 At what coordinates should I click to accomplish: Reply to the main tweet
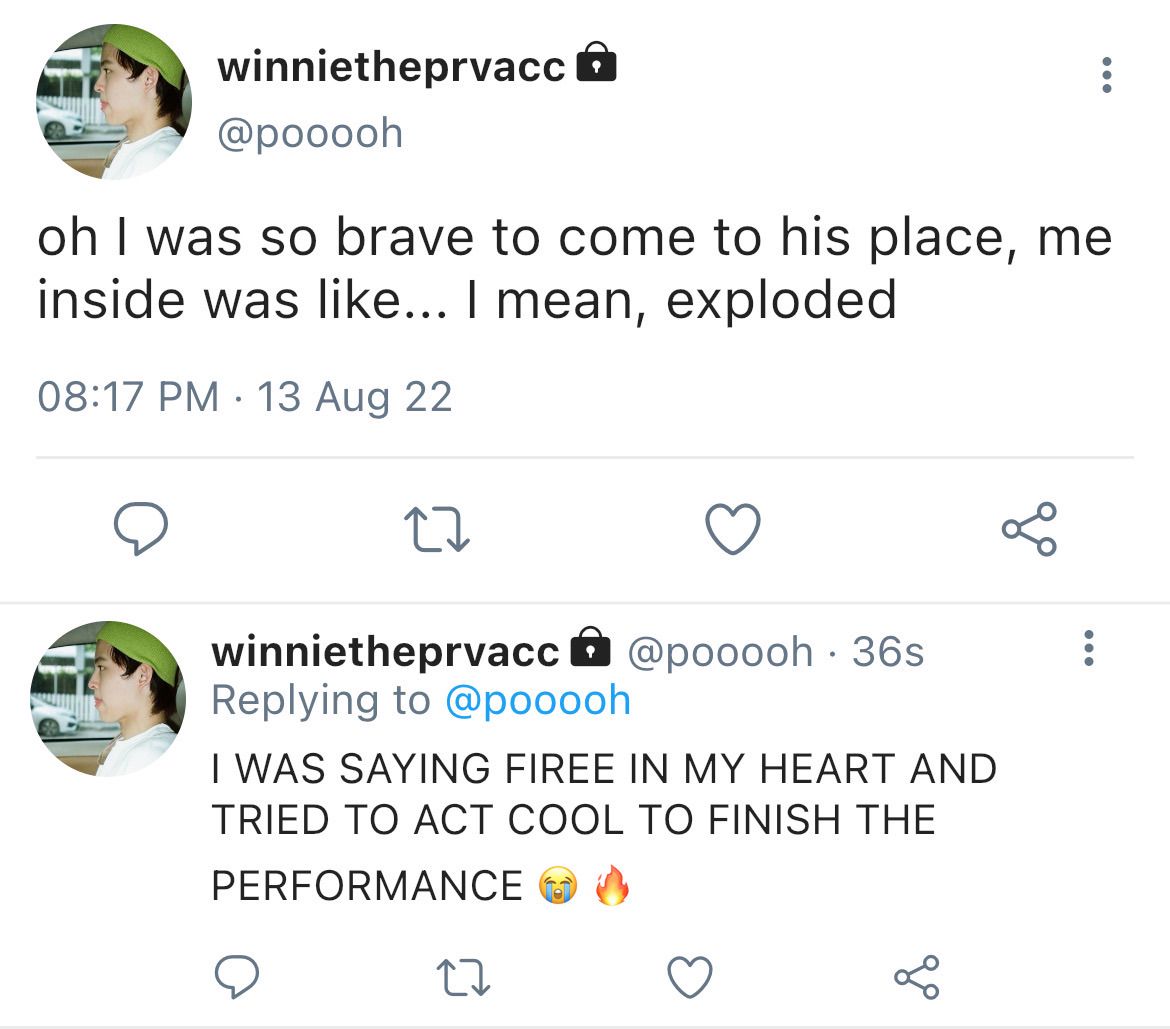click(138, 528)
